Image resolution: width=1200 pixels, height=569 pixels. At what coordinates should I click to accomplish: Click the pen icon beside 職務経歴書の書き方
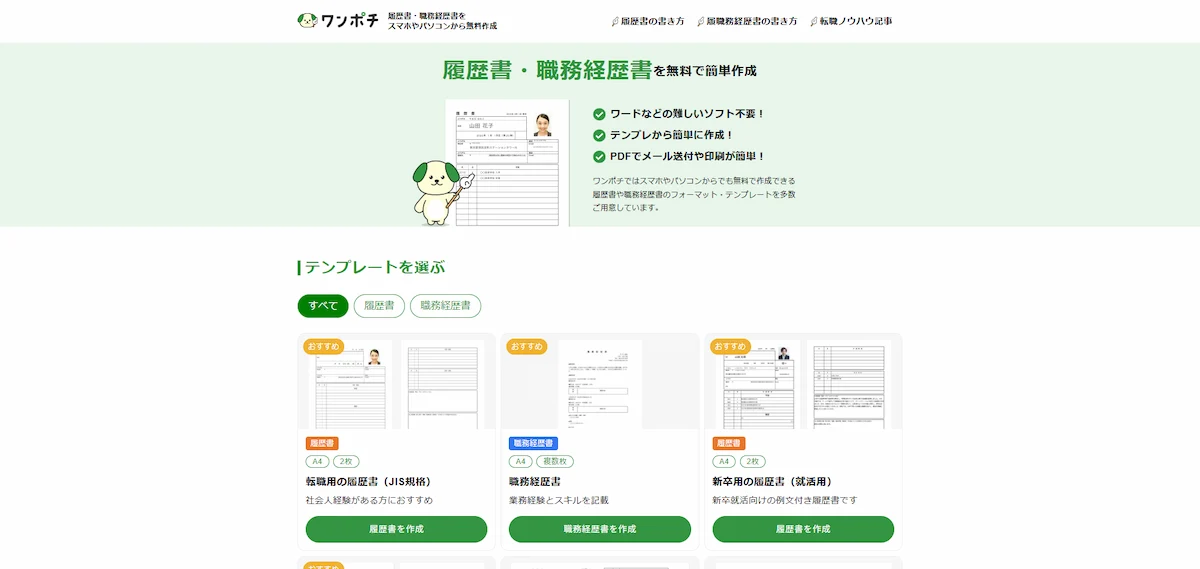pyautogui.click(x=701, y=21)
